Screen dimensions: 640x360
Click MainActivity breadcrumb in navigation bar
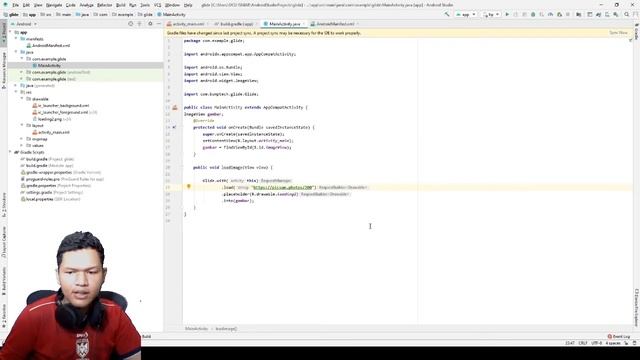coord(171,14)
